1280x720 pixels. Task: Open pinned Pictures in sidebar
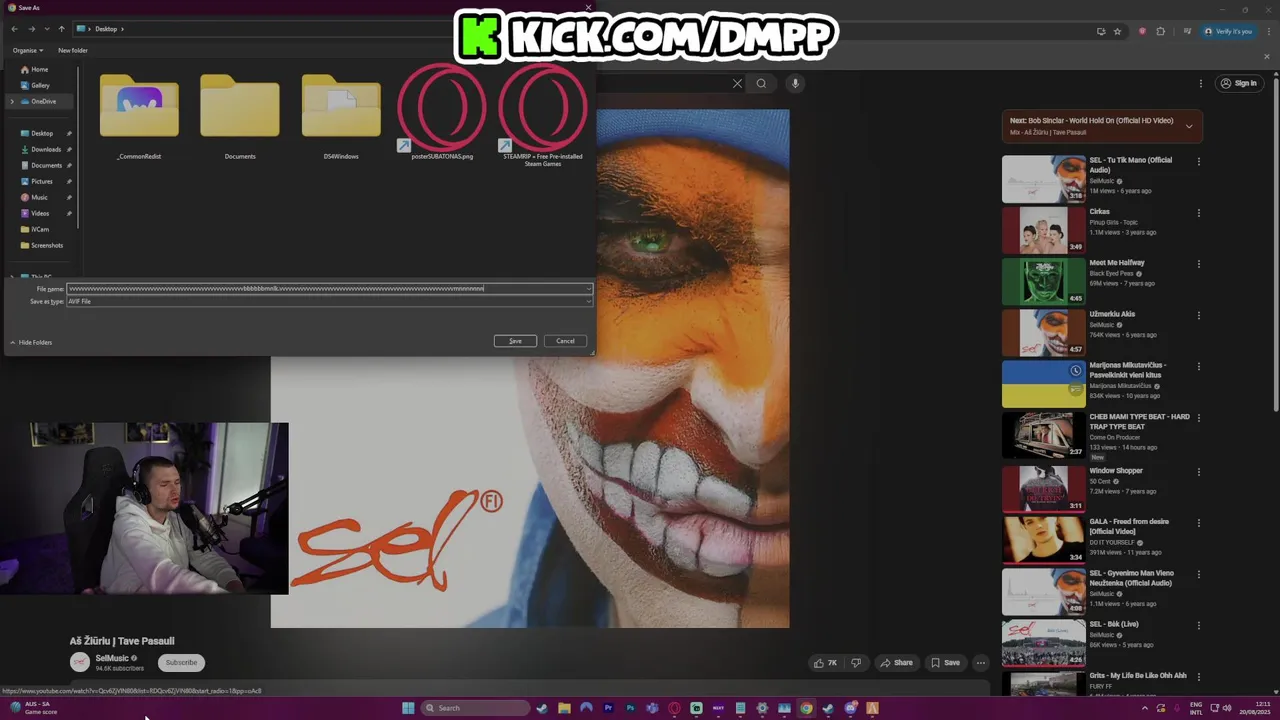(x=42, y=181)
